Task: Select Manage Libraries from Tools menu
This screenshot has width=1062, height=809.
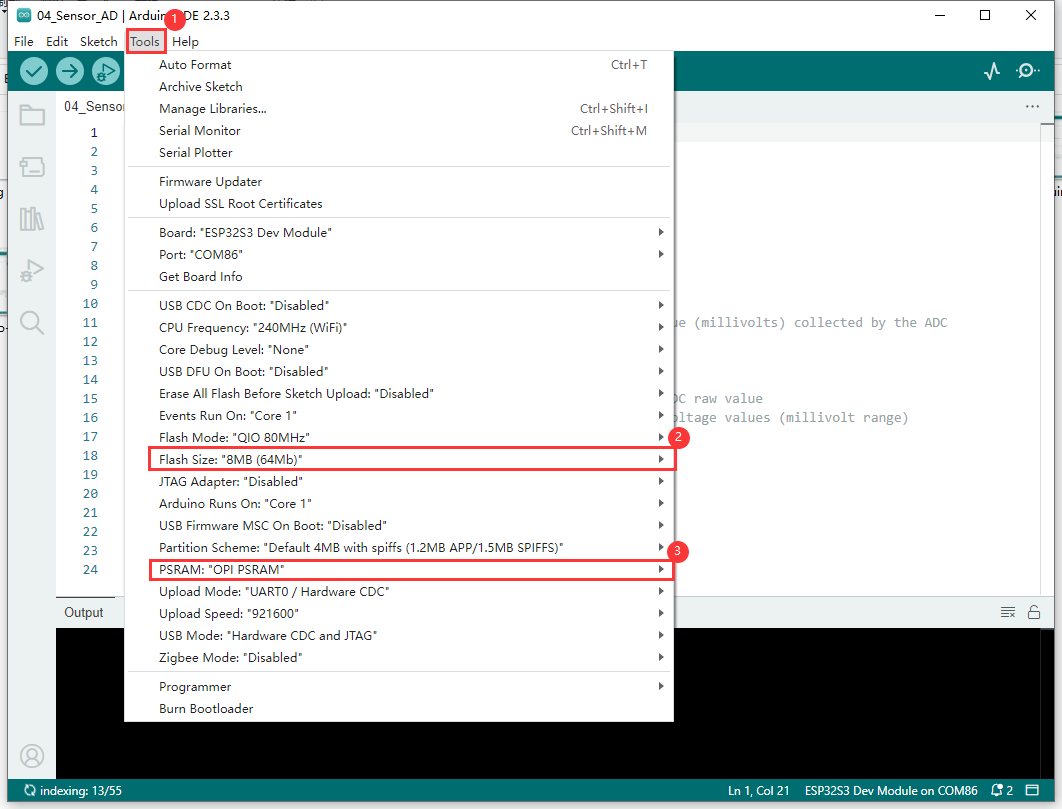Action: pos(212,108)
